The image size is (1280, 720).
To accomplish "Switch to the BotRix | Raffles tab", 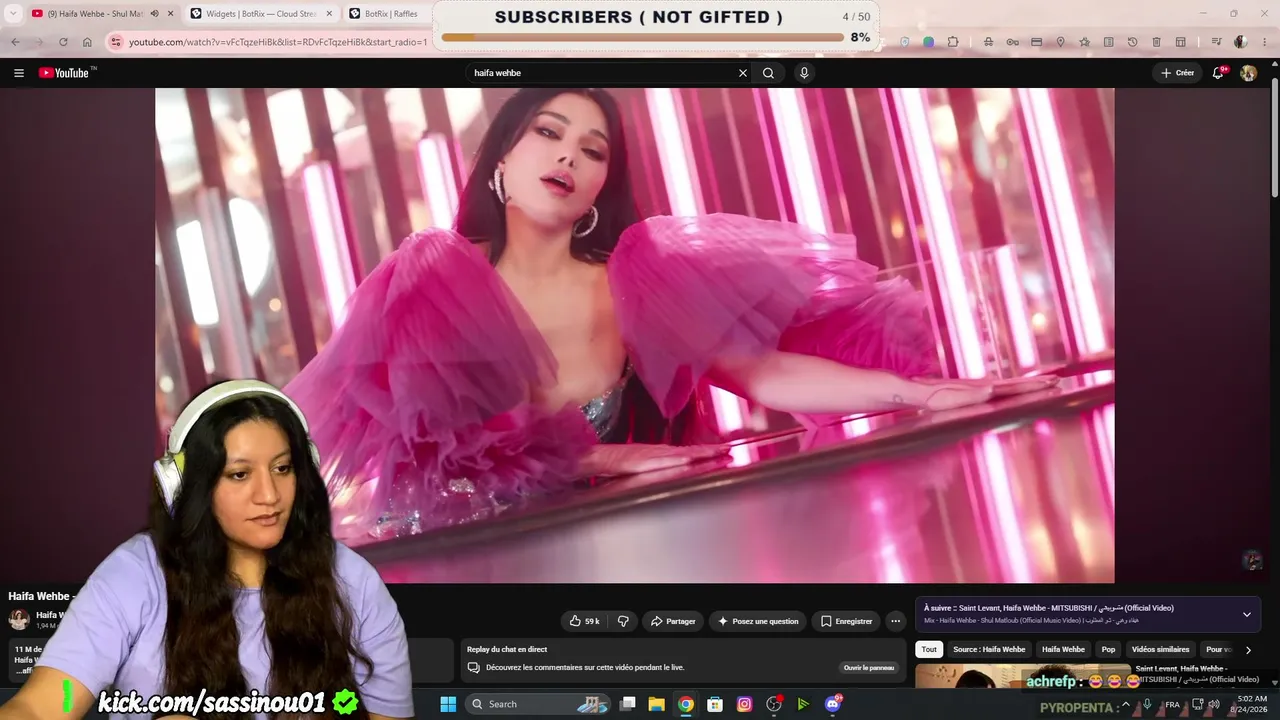I will [391, 14].
